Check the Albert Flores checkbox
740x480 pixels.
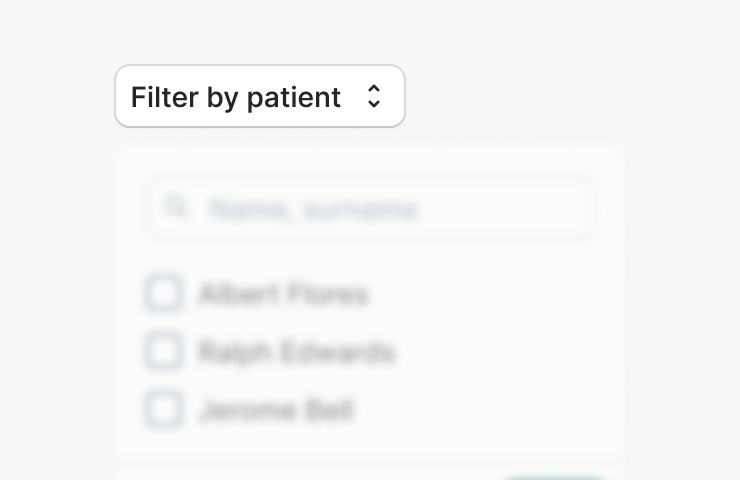[164, 294]
